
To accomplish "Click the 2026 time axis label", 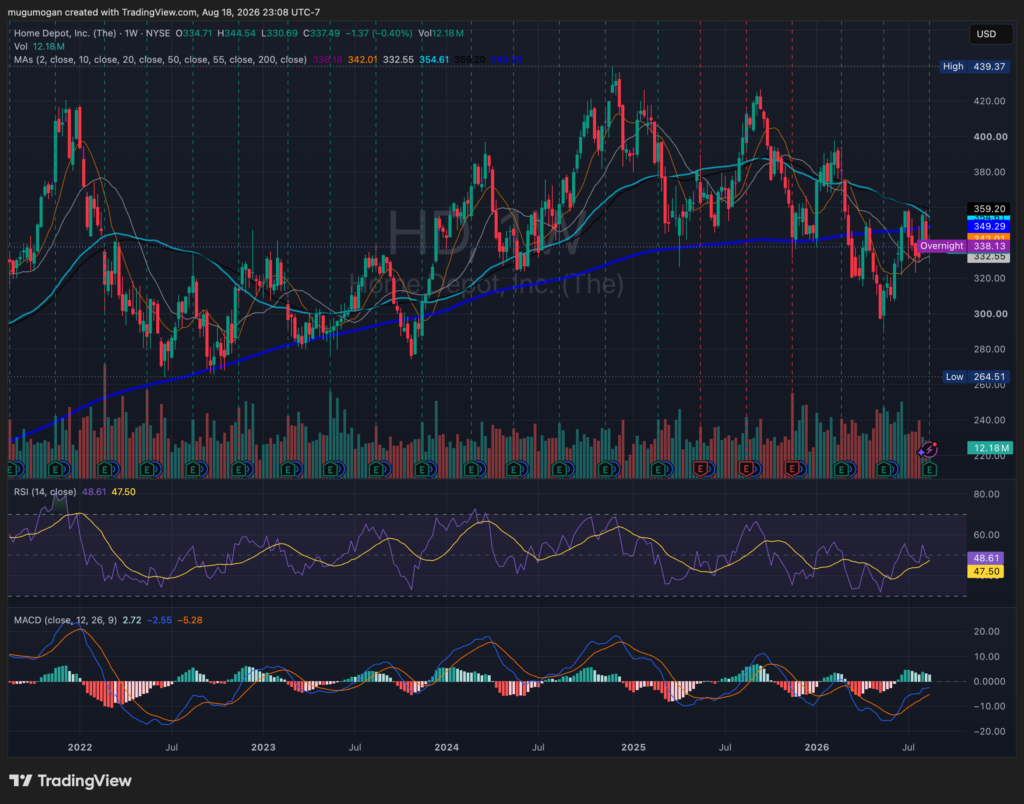I will point(816,747).
